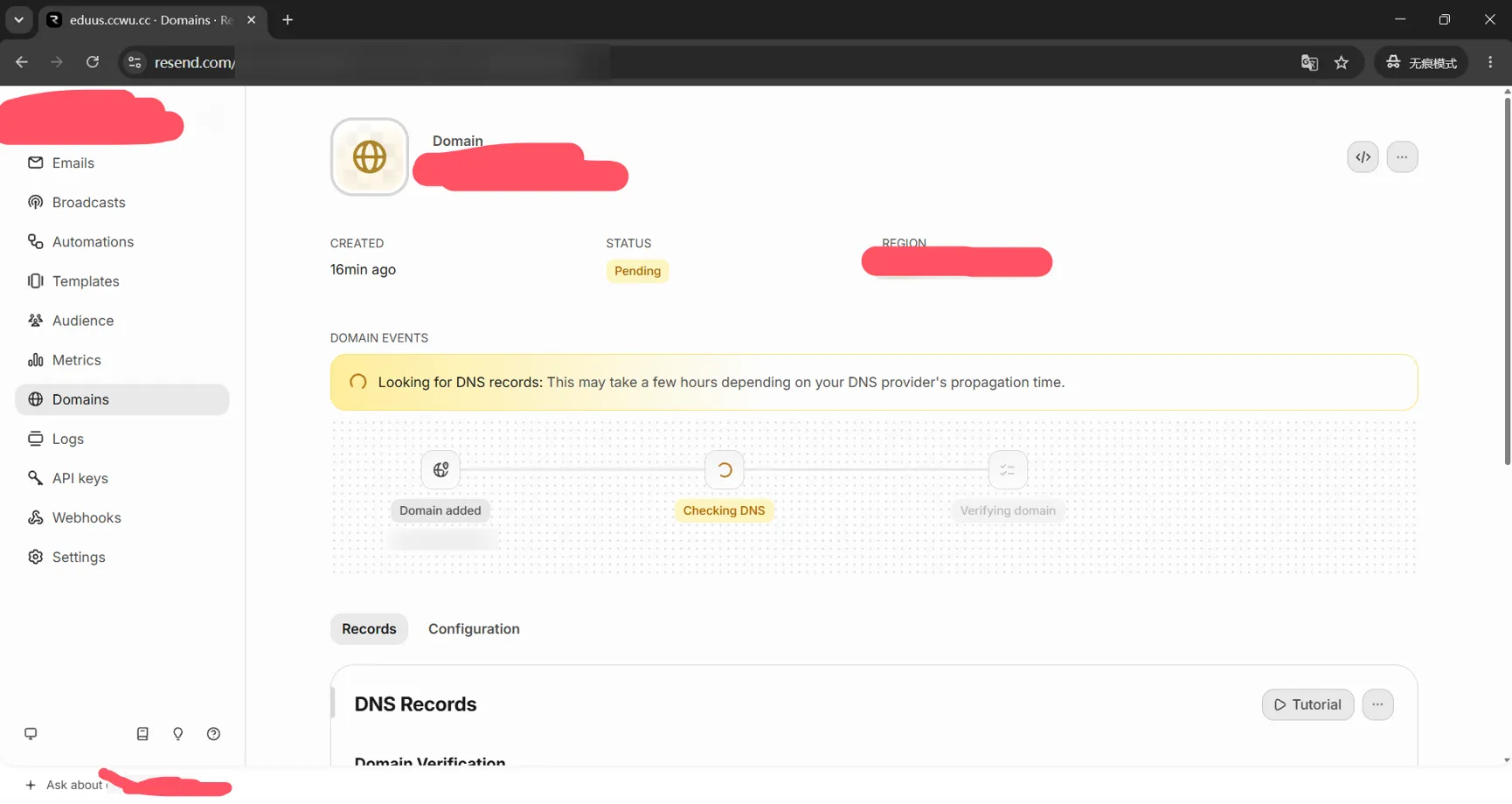Open the translate page icon
Viewport: 1512px width, 804px height.
pyautogui.click(x=1309, y=62)
